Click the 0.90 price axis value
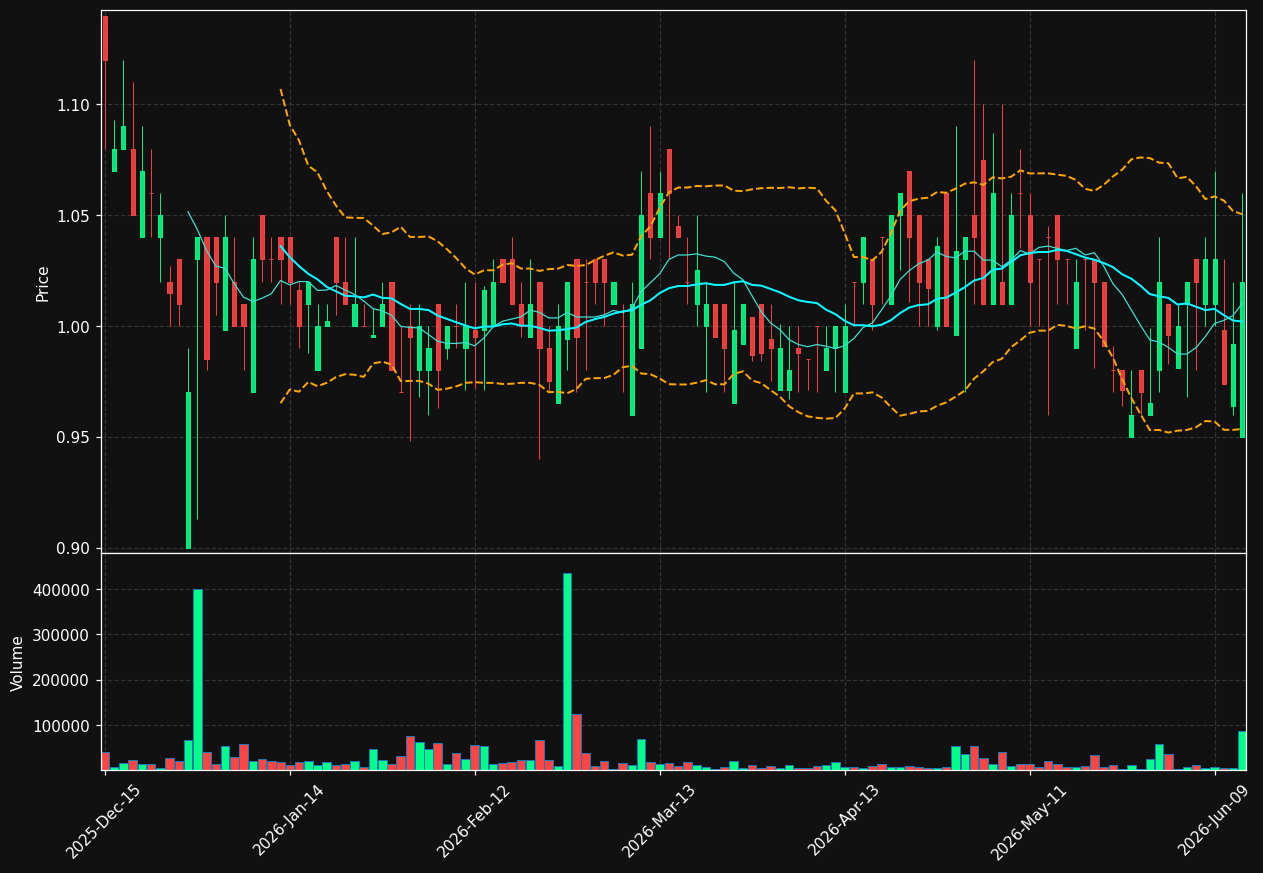This screenshot has width=1263, height=873. (x=73, y=549)
